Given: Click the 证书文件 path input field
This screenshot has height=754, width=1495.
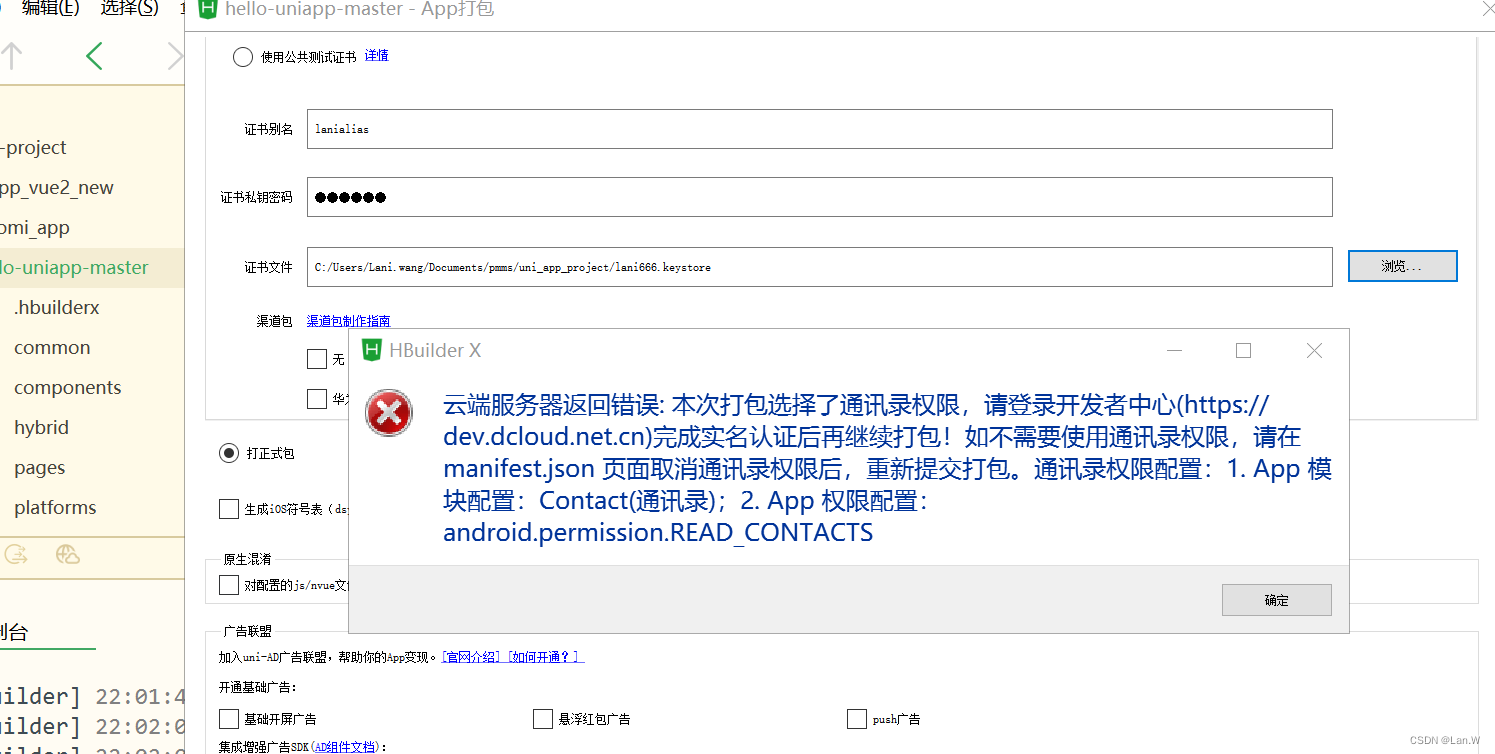Looking at the screenshot, I should coord(820,267).
